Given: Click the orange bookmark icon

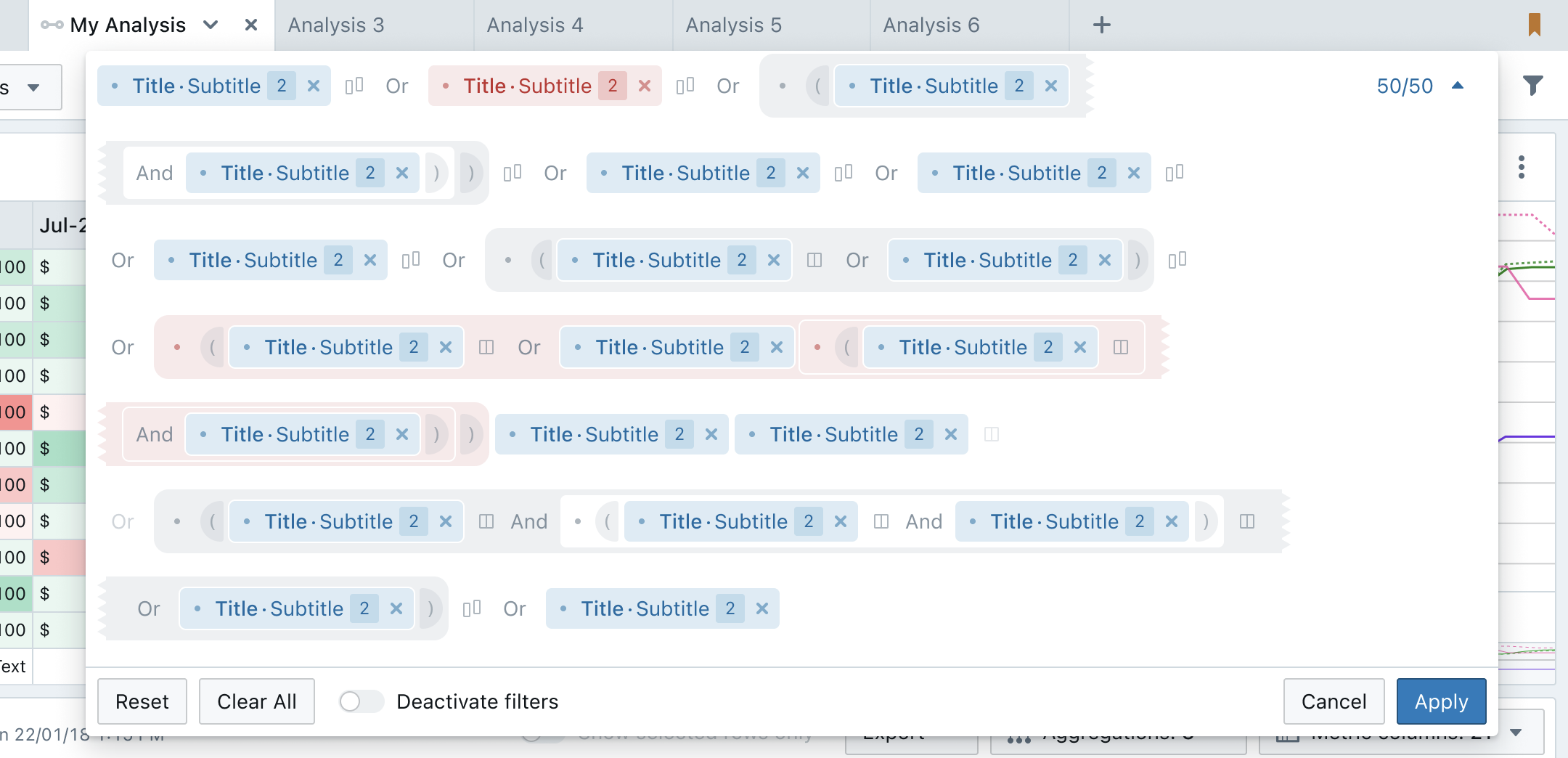Looking at the screenshot, I should pos(1534,25).
